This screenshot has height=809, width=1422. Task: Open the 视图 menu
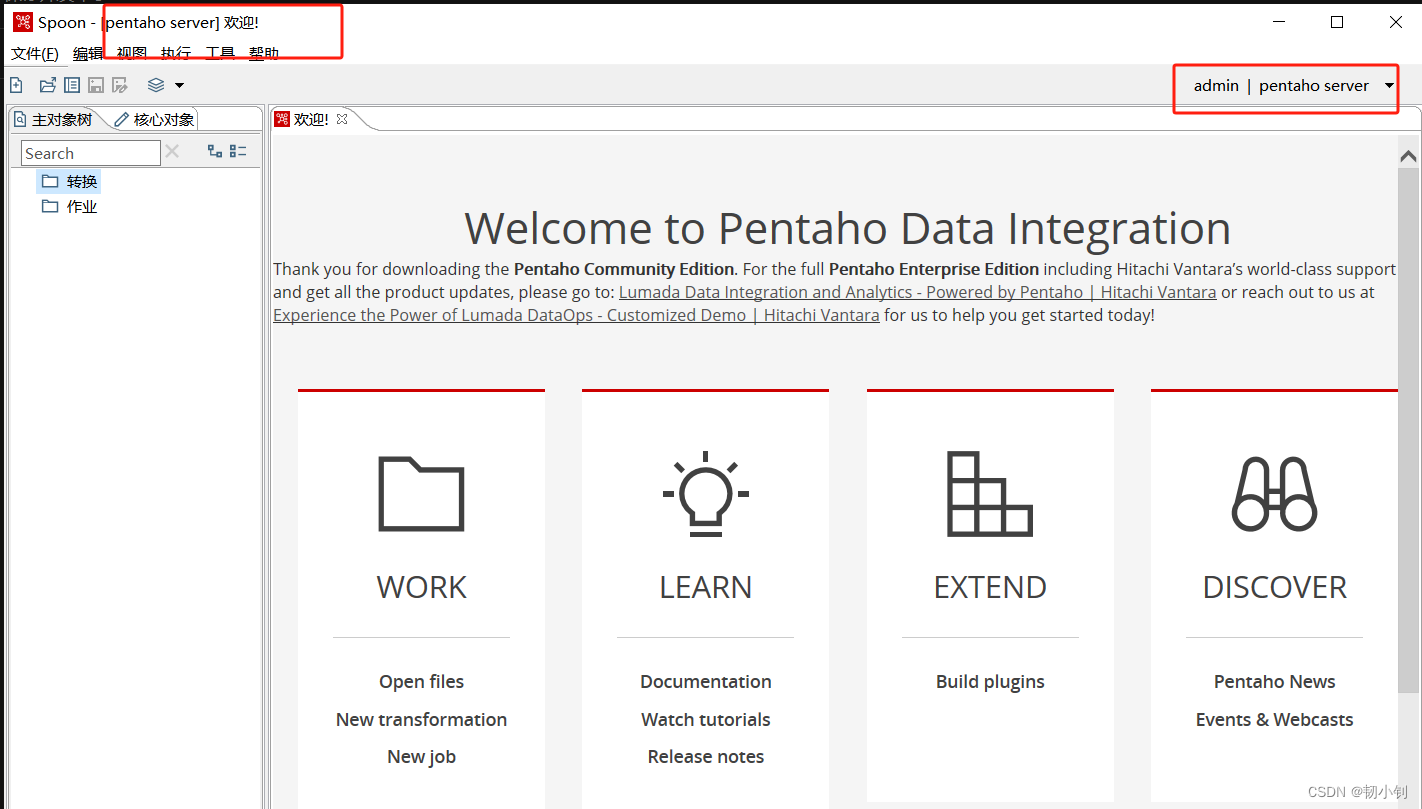132,53
